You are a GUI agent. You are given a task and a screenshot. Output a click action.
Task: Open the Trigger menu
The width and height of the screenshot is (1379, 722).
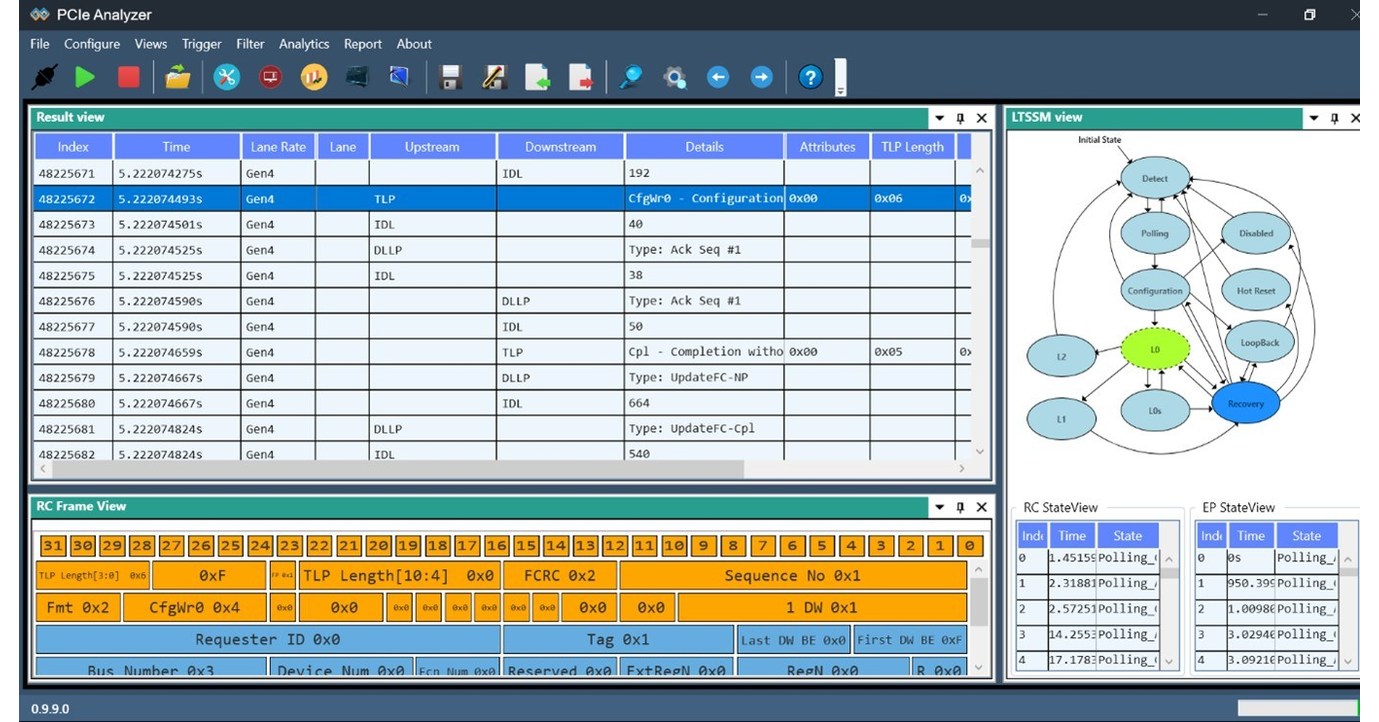click(x=201, y=44)
